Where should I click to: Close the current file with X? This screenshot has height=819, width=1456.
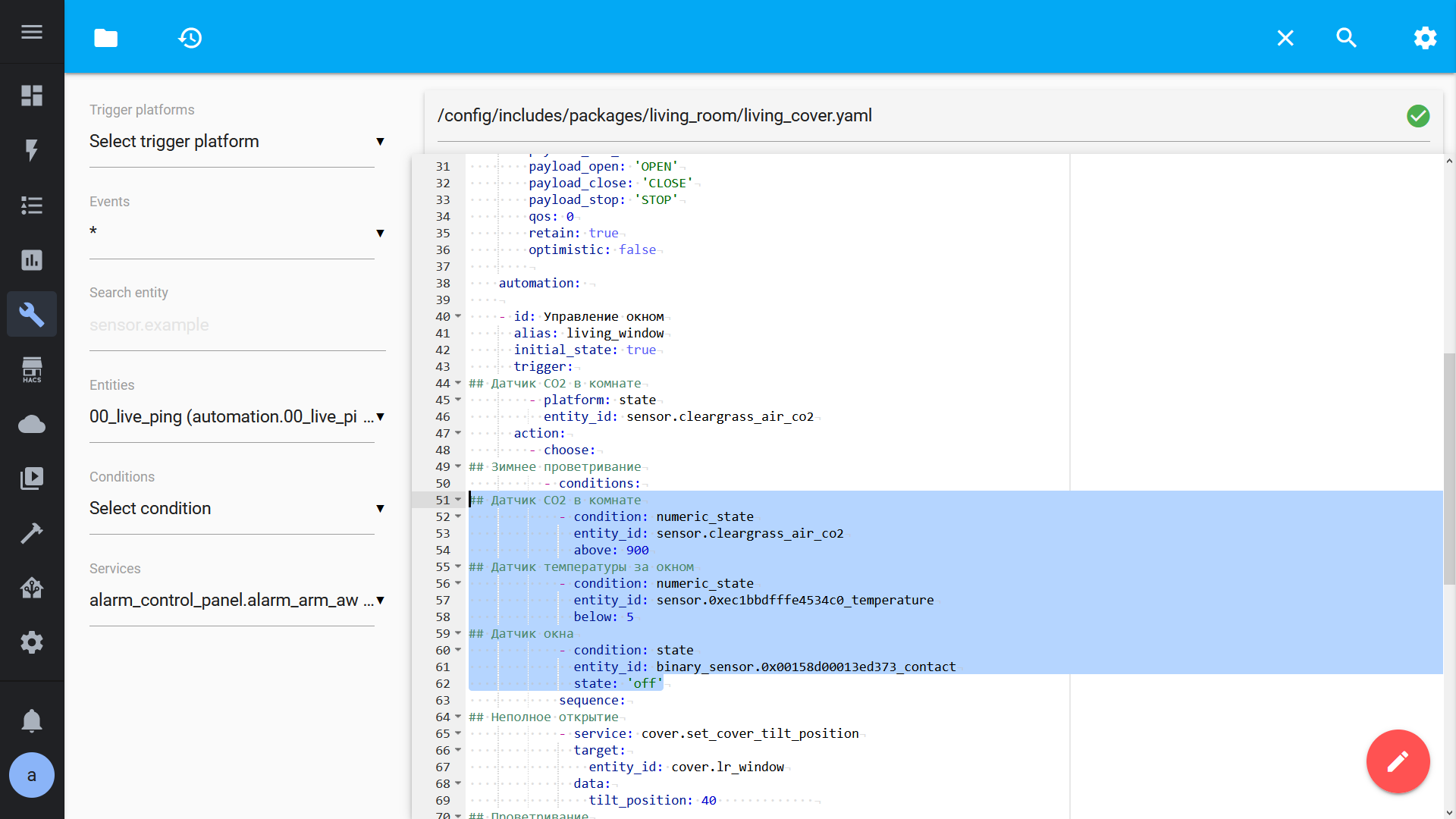pyautogui.click(x=1285, y=38)
